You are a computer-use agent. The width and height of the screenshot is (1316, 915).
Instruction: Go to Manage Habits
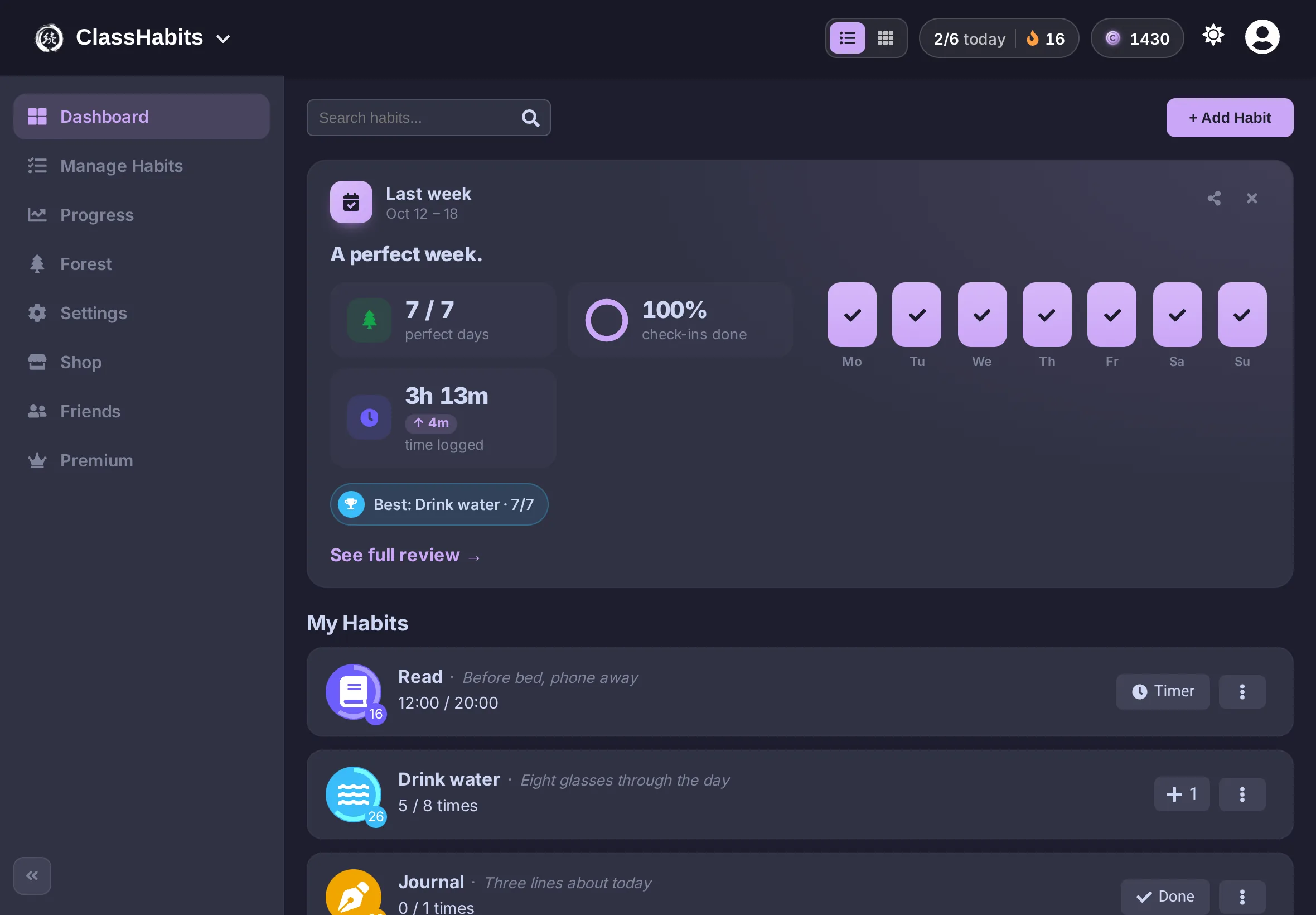tap(142, 166)
